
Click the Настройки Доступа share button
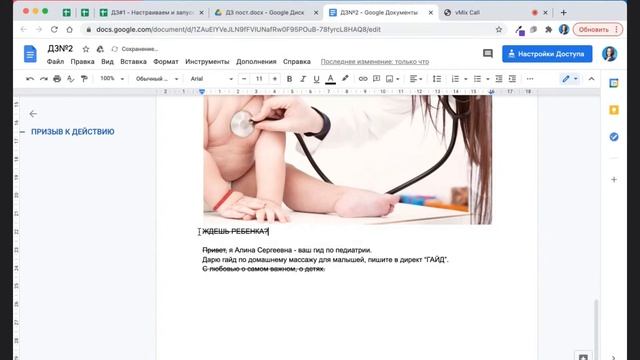547,54
